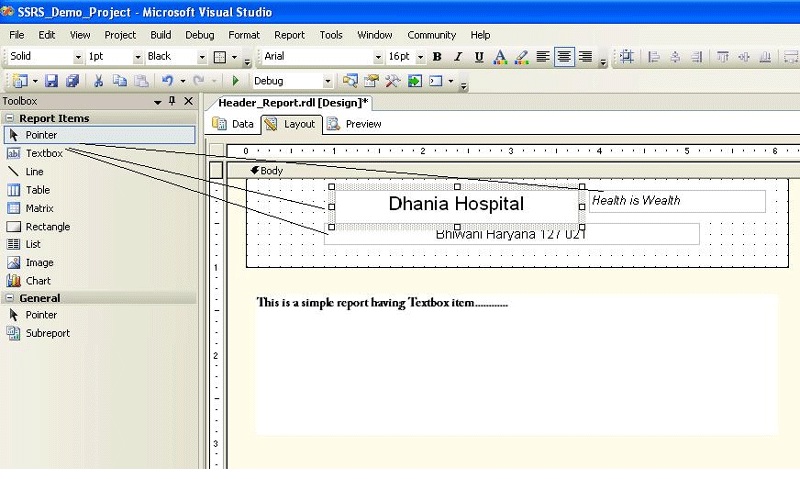Select the Chart report item
The image size is (800, 479).
coord(99,281)
